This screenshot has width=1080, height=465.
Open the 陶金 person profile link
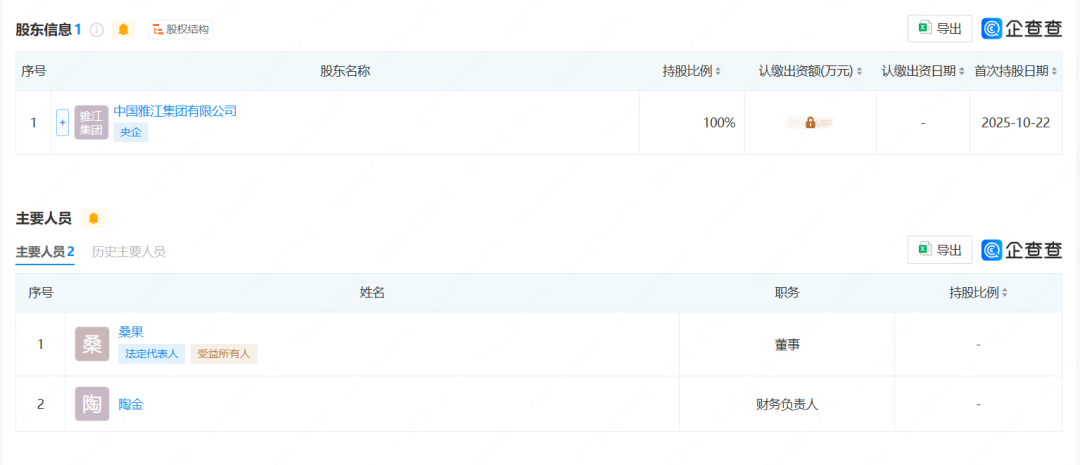pyautogui.click(x=131, y=404)
